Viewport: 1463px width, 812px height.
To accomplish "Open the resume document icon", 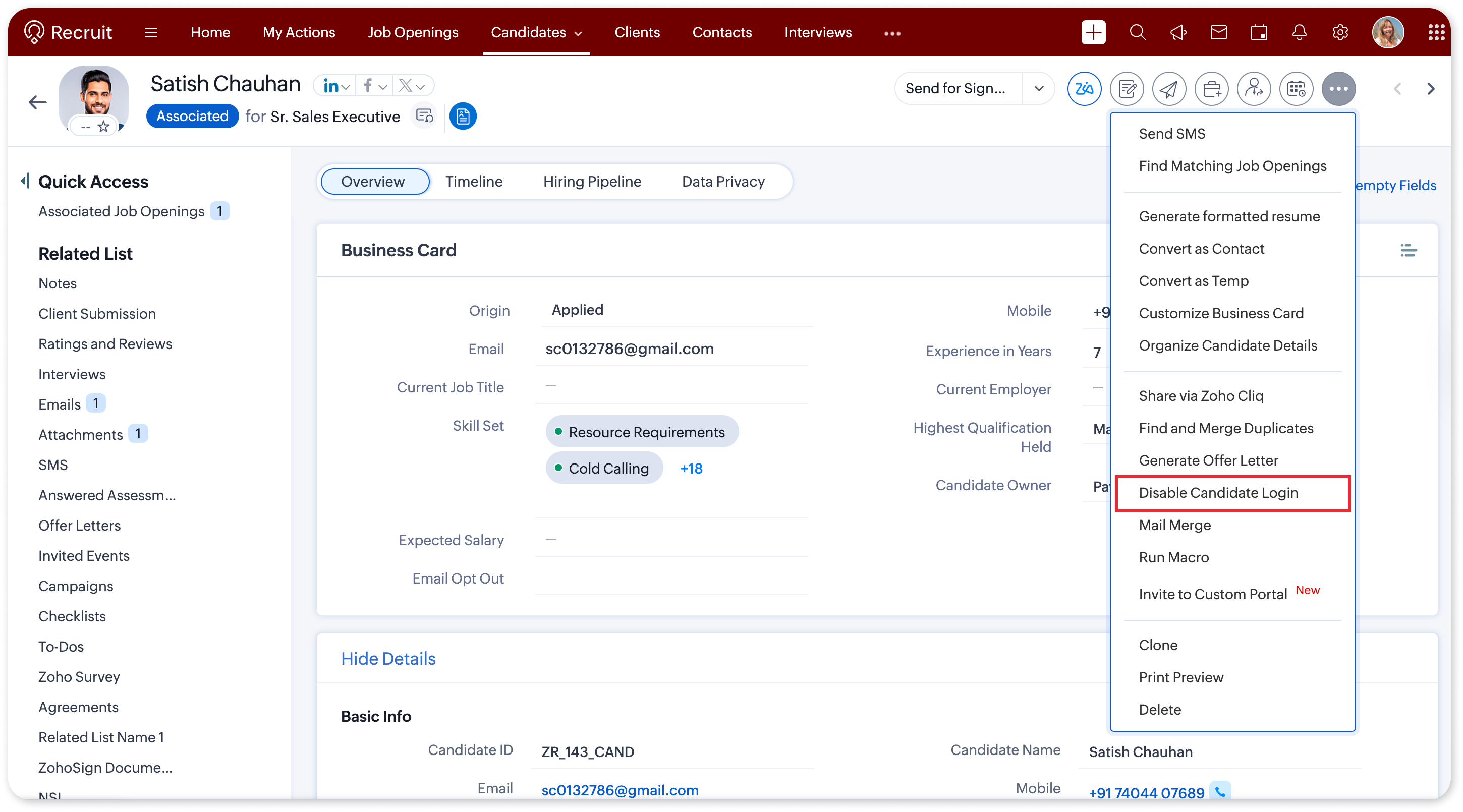I will pos(463,117).
